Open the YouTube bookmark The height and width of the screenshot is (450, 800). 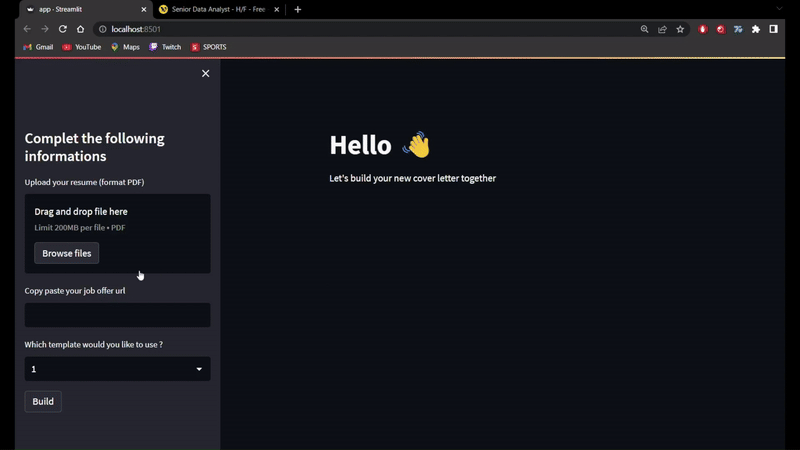[x=82, y=47]
